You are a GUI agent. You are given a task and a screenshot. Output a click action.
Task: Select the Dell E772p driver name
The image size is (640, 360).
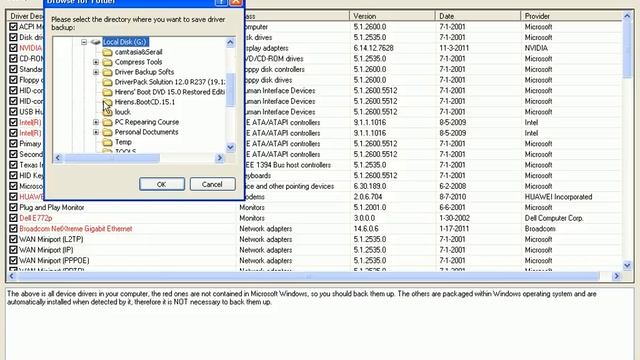pyautogui.click(x=36, y=218)
